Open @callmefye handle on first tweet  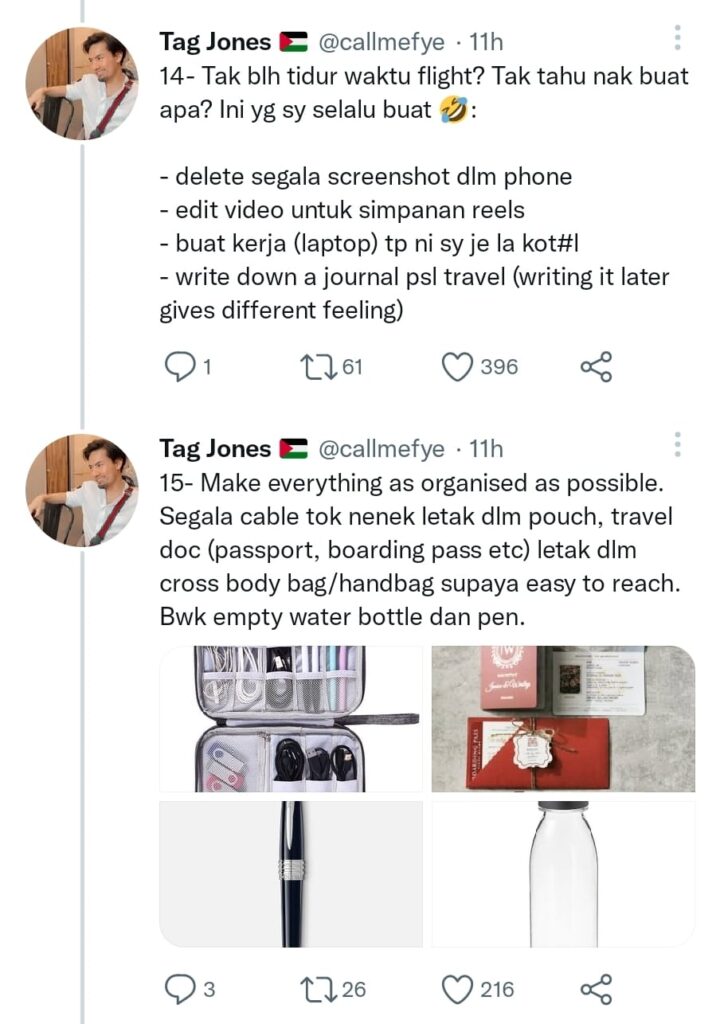pos(382,42)
